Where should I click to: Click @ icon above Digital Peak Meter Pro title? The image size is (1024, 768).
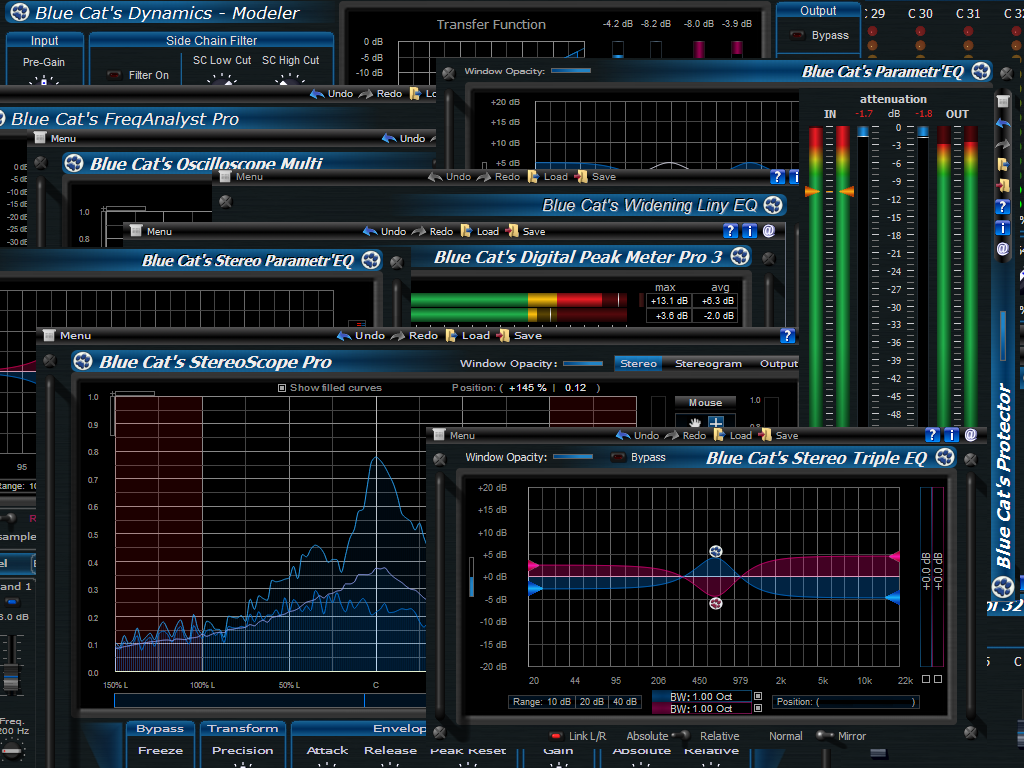(x=769, y=231)
